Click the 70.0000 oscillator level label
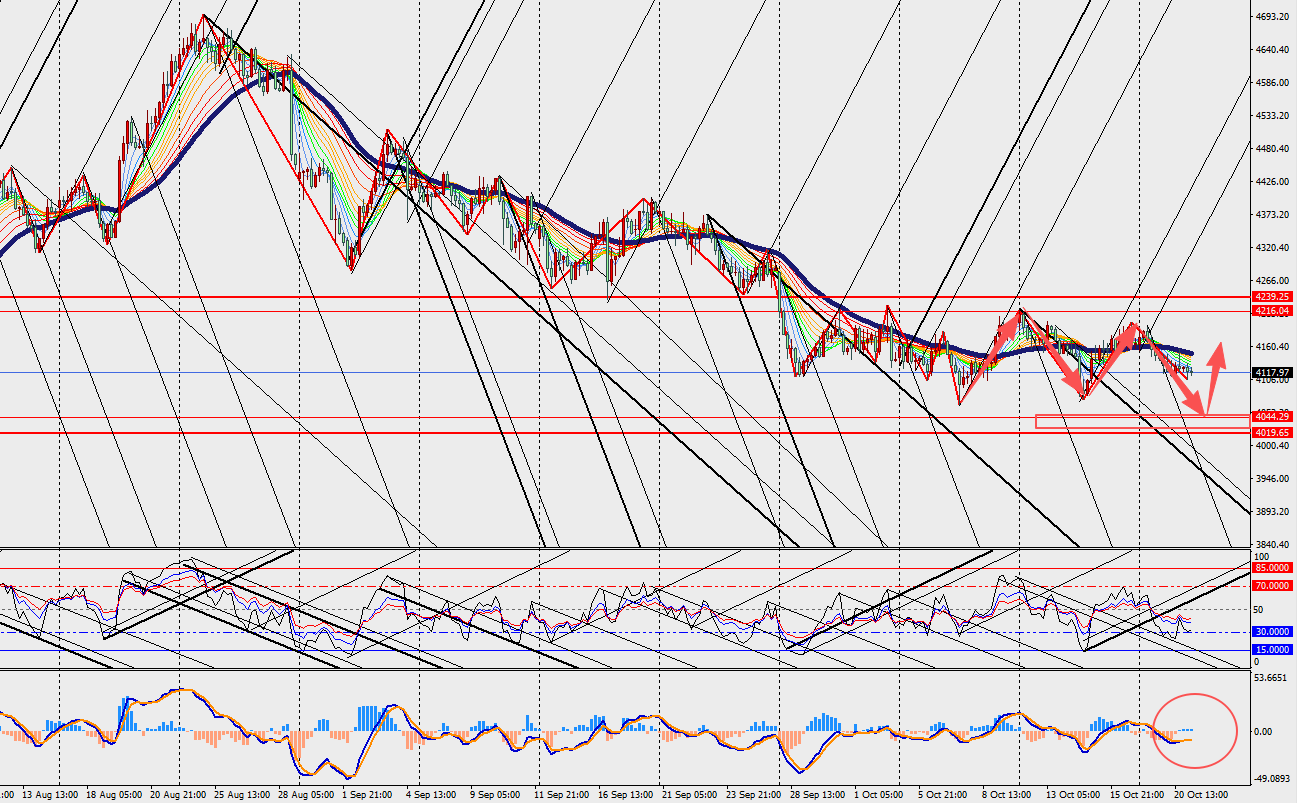 point(1273,586)
